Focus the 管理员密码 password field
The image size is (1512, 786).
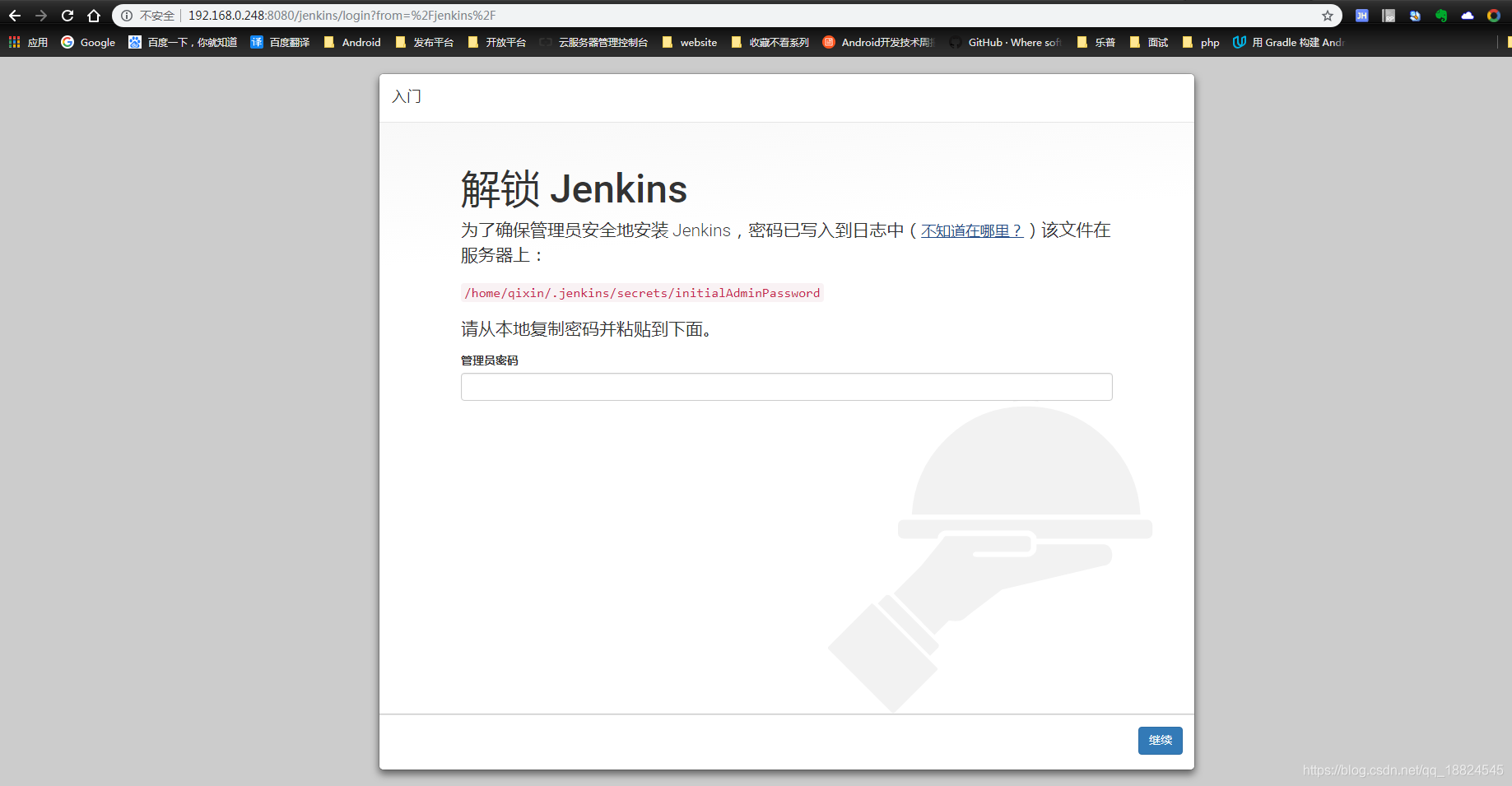click(x=786, y=387)
